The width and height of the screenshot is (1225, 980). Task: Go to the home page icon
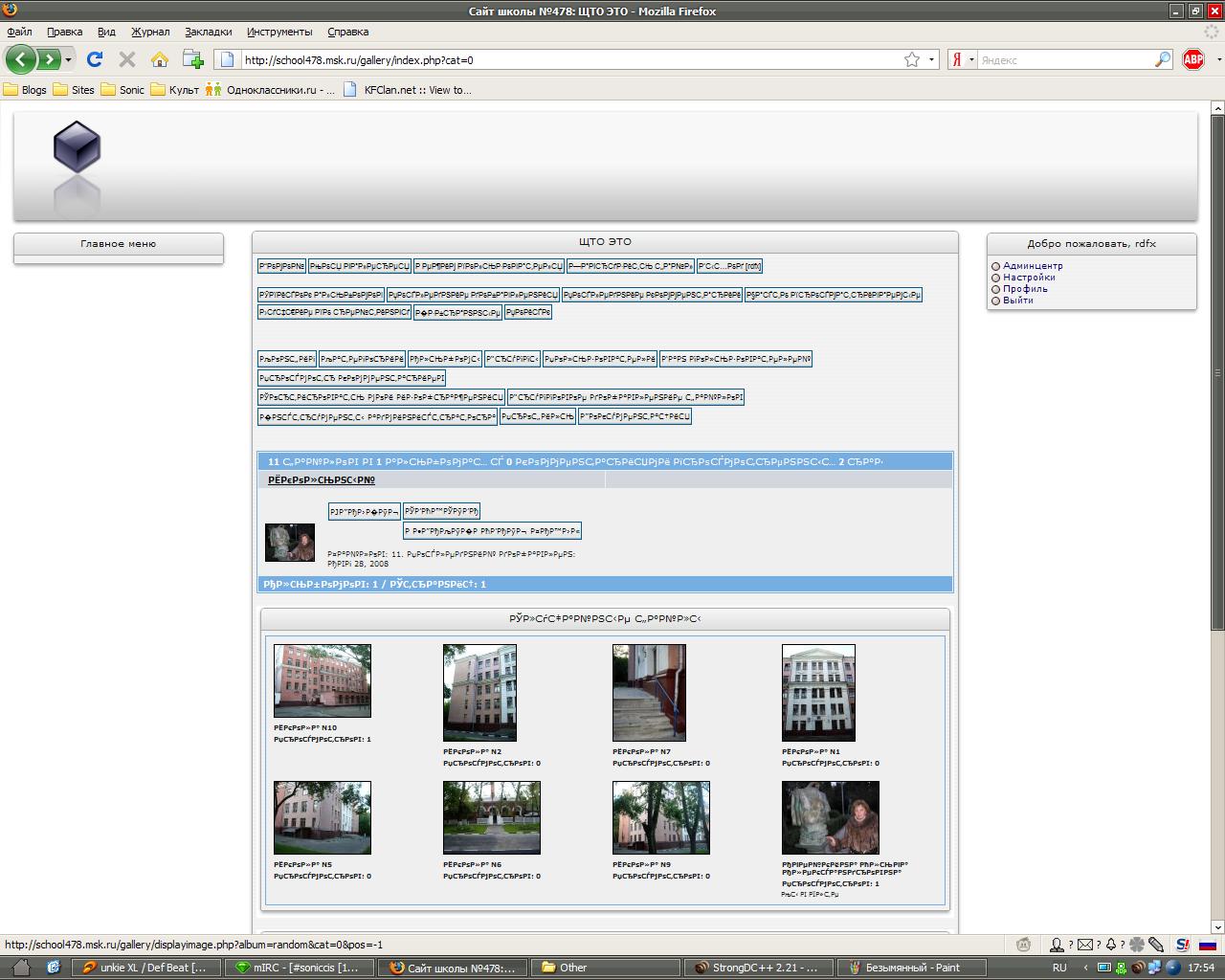click(x=160, y=59)
